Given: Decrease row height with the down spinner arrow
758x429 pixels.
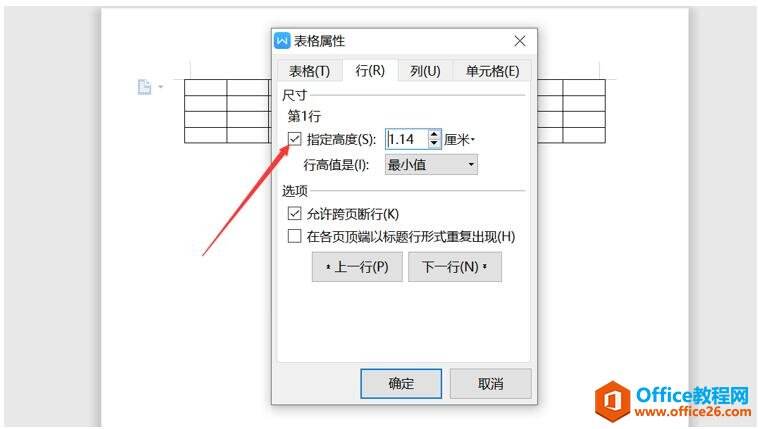Looking at the screenshot, I should tap(434, 144).
